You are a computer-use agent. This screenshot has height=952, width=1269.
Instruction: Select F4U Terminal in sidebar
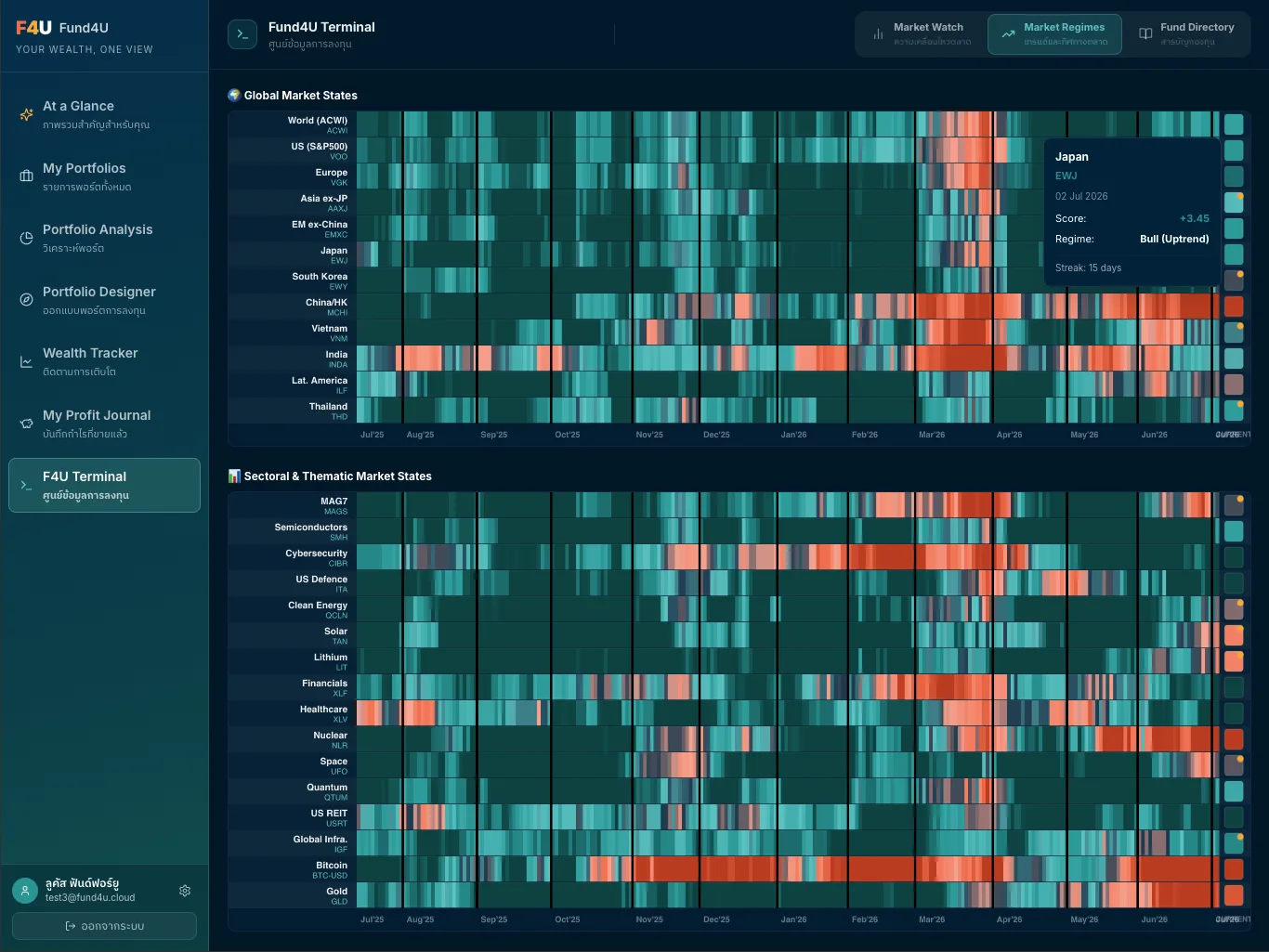click(104, 485)
